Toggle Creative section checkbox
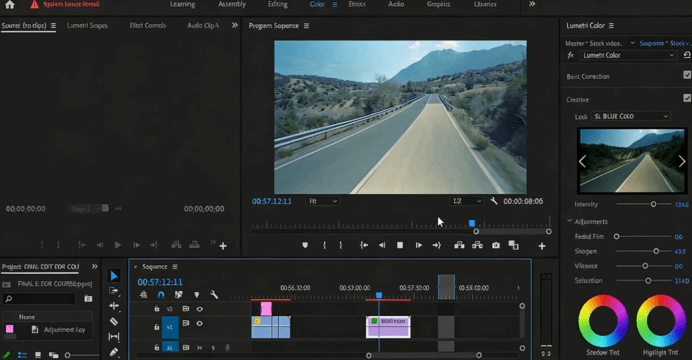The image size is (692, 360). (687, 98)
